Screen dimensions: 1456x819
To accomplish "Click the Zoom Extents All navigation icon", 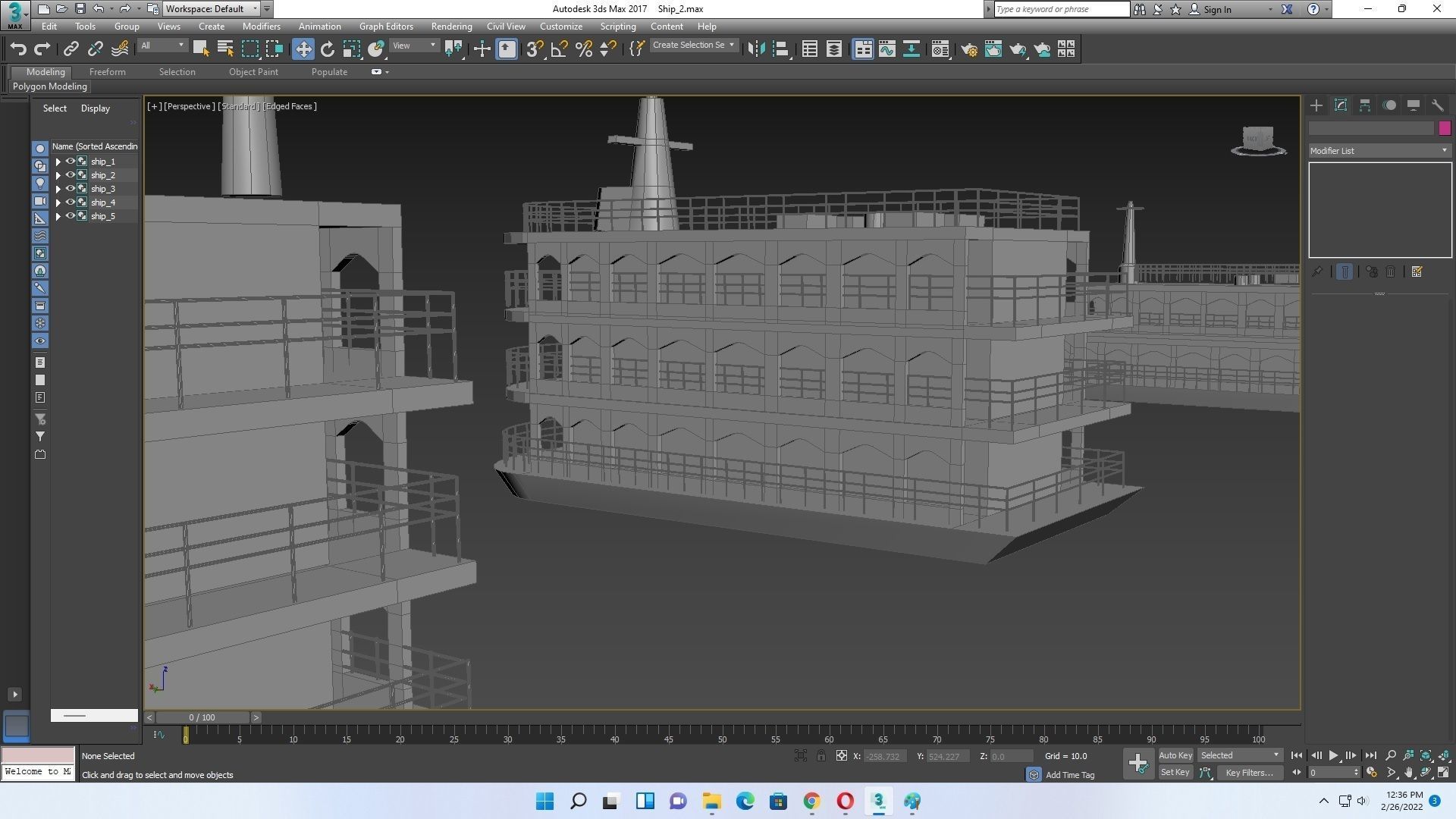I will coord(1444,755).
